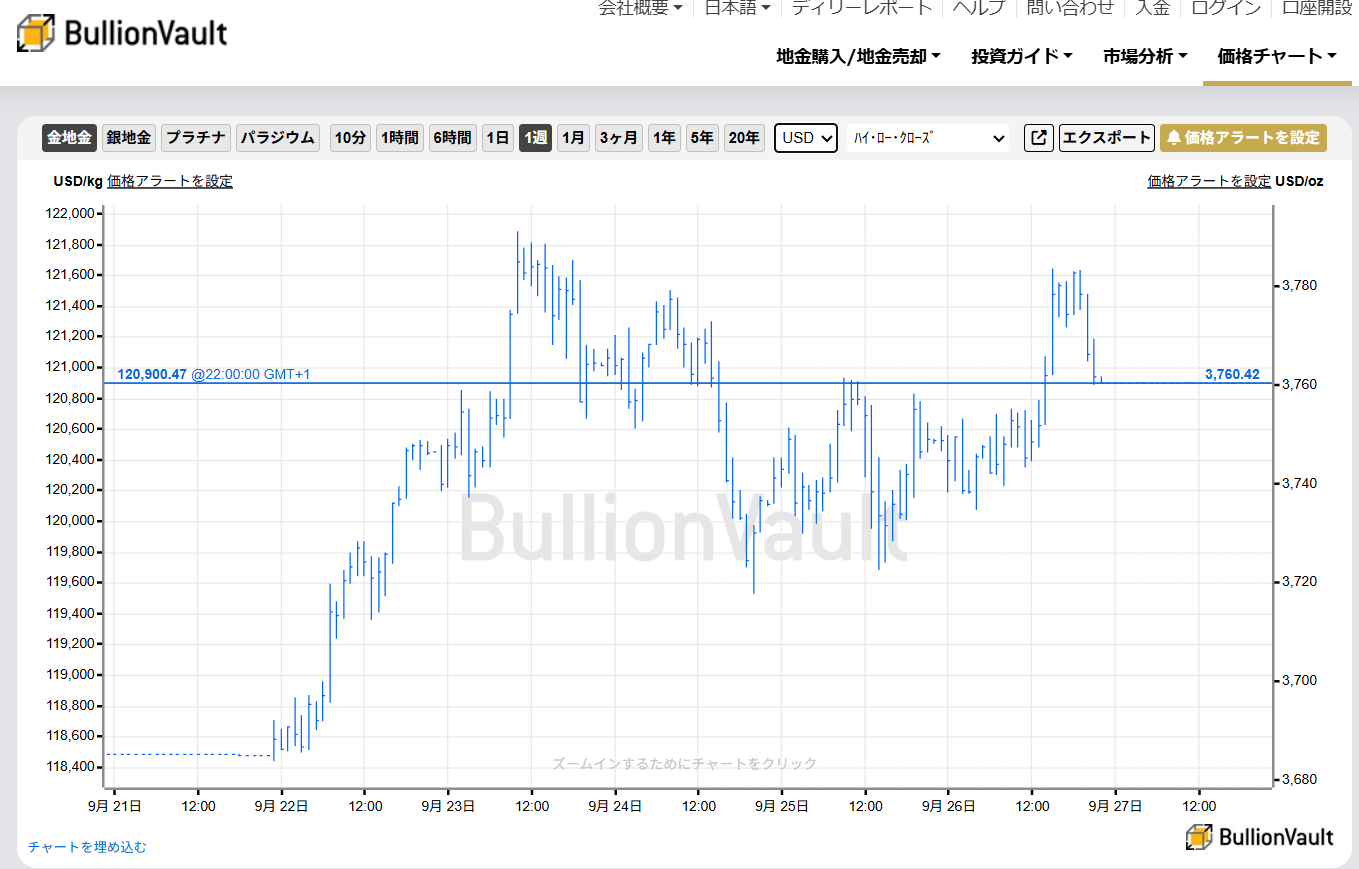The width and height of the screenshot is (1359, 869).
Task: Click the 3,760.42 USD/oz price label
Action: (1232, 374)
